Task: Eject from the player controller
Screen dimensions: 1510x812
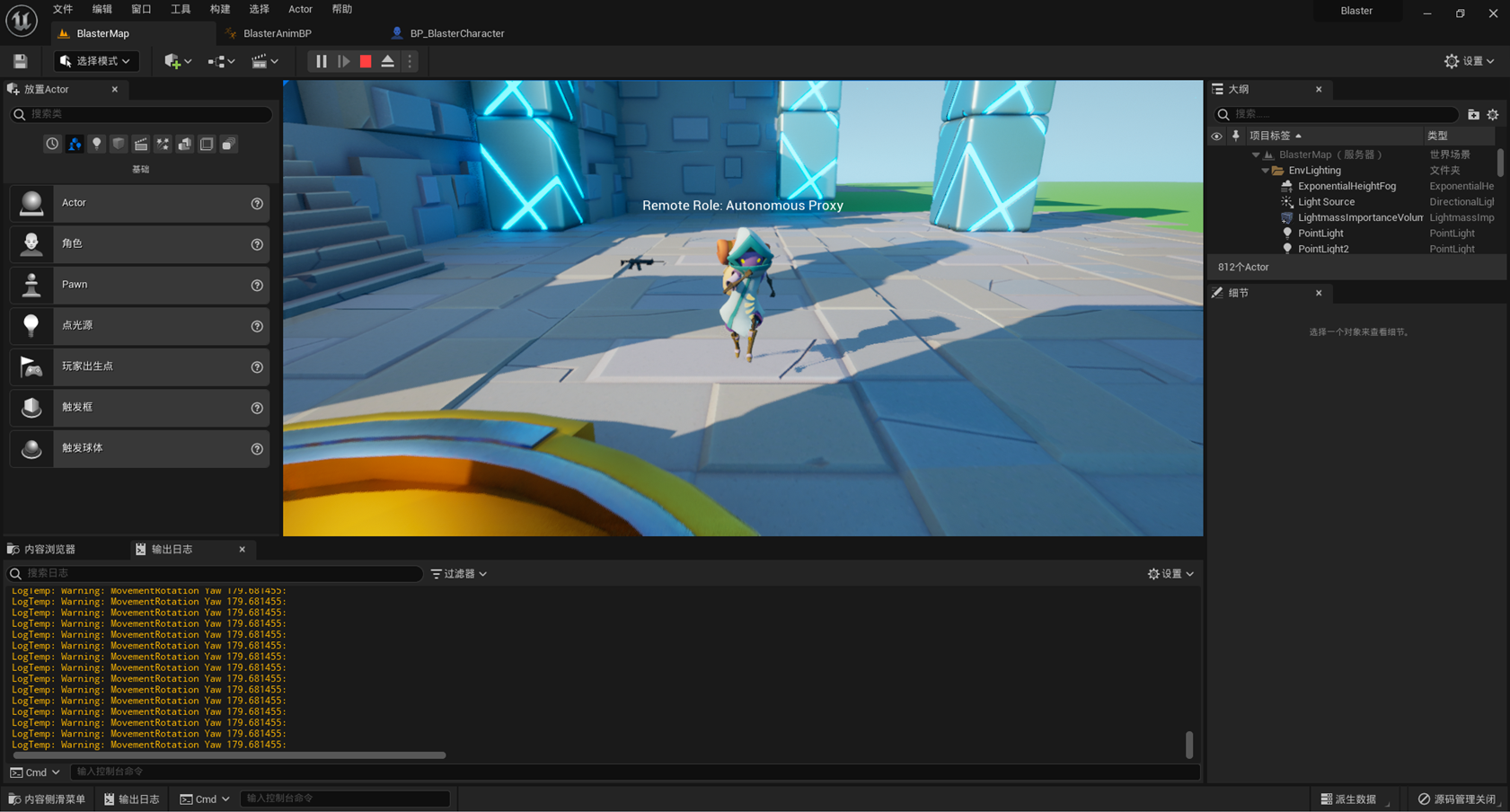Action: [388, 61]
